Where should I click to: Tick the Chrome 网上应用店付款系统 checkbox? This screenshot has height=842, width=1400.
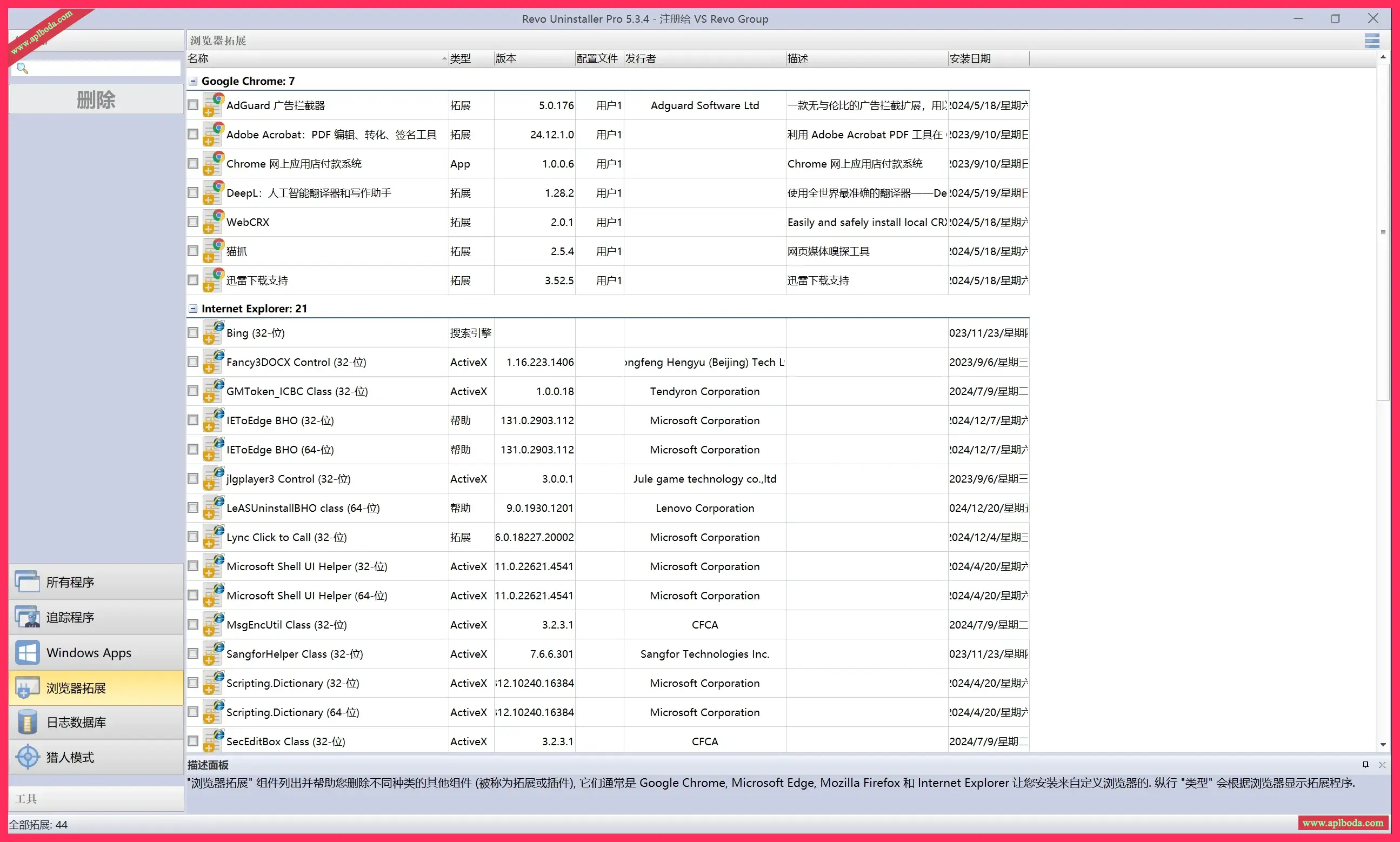[x=193, y=164]
